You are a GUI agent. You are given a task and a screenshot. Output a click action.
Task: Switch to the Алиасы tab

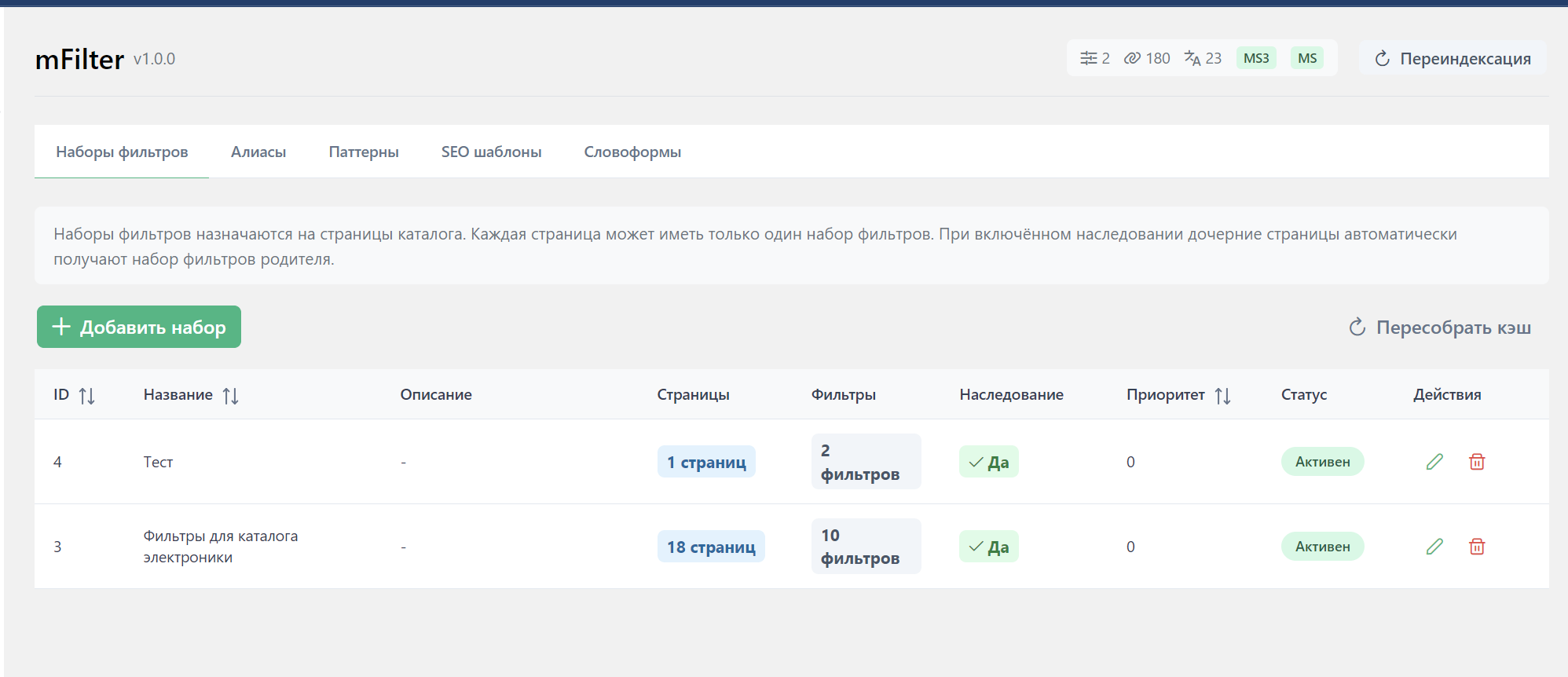[258, 152]
